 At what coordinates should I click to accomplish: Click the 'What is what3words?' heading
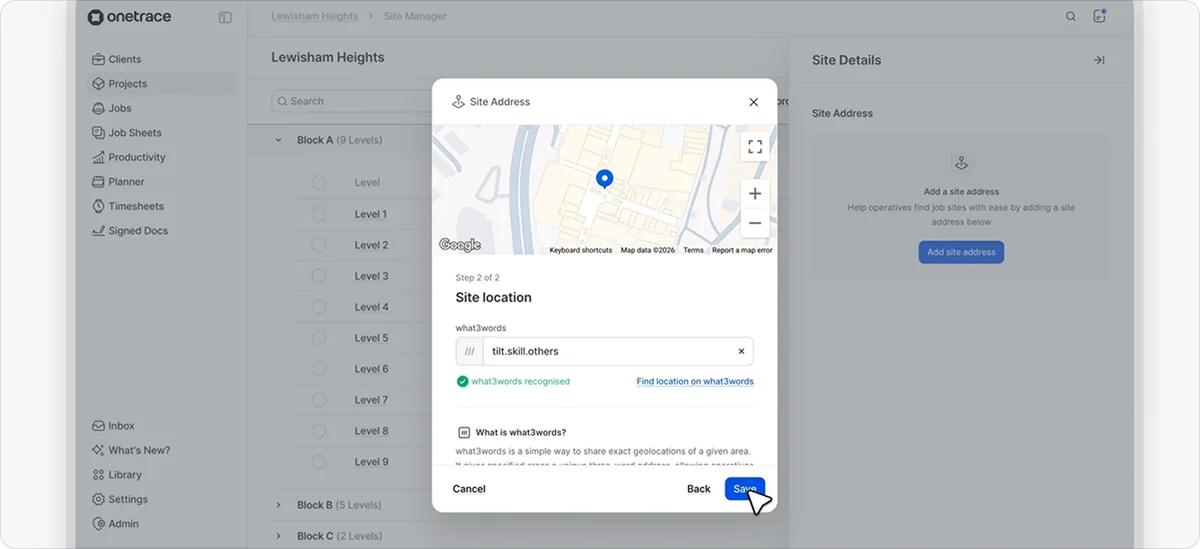[x=521, y=432]
